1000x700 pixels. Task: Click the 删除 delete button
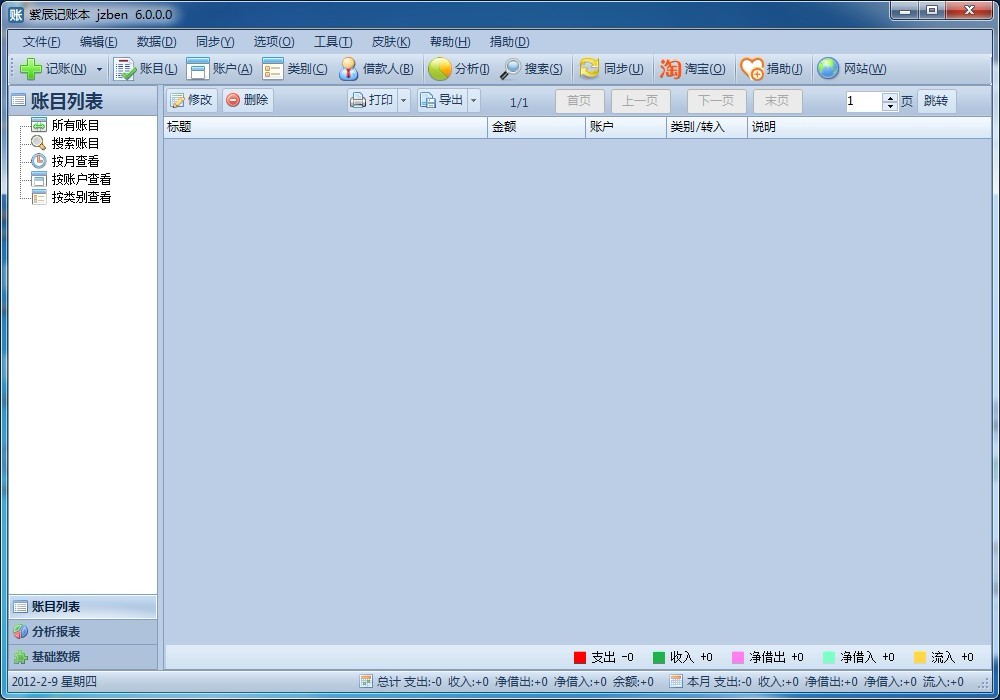click(247, 100)
